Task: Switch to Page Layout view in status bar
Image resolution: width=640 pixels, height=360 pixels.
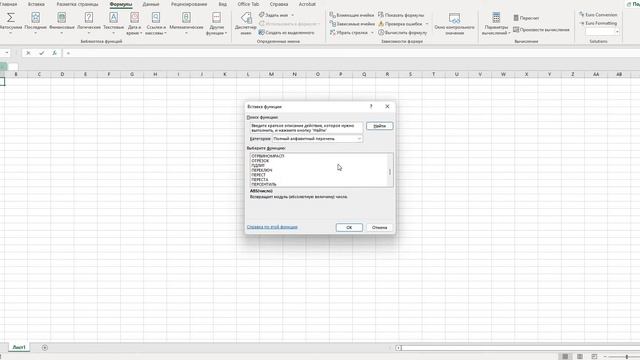Action: [x=580, y=356]
